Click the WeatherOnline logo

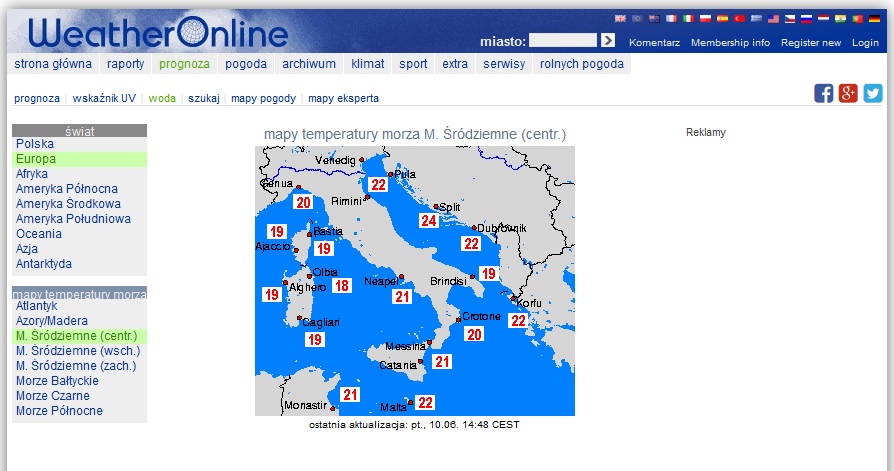(158, 33)
